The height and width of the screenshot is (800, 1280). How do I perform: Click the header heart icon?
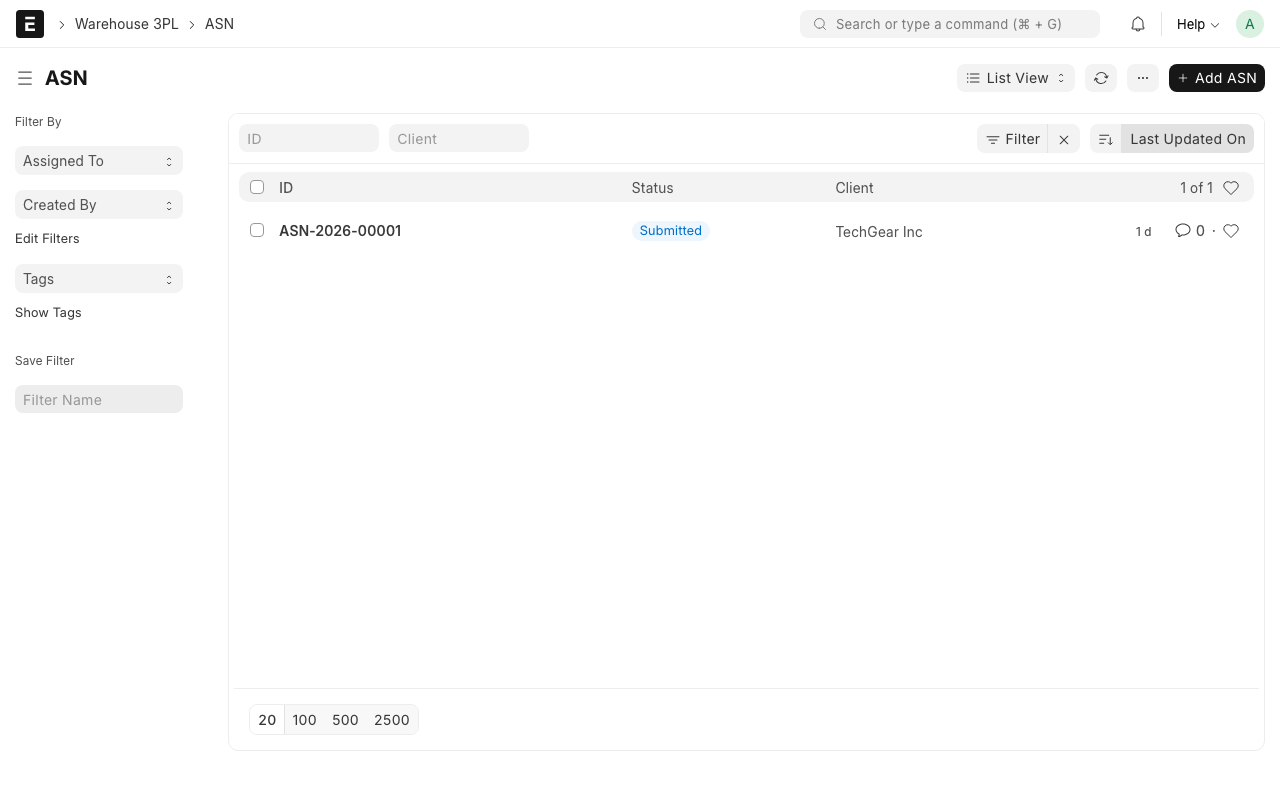click(x=1231, y=188)
